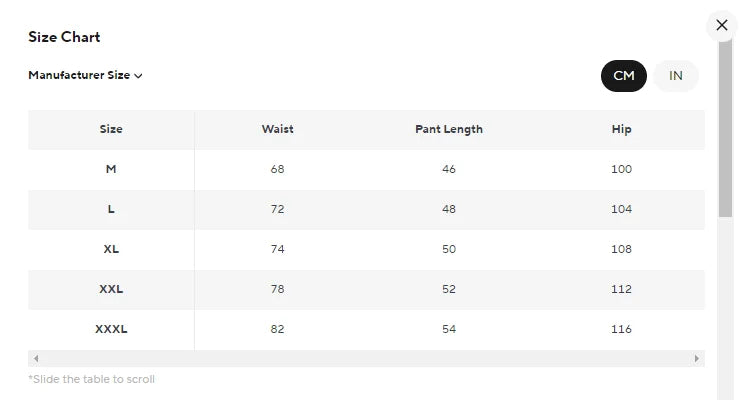Click the slide the table hint text
This screenshot has width=750, height=400.
pos(91,379)
